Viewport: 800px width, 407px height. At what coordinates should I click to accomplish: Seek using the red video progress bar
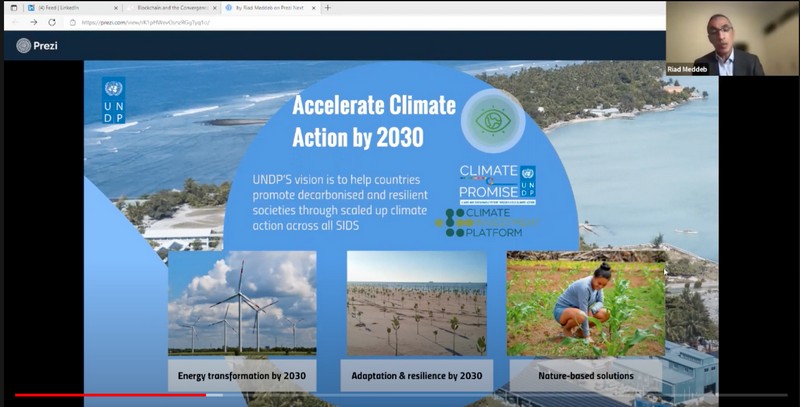[x=111, y=395]
